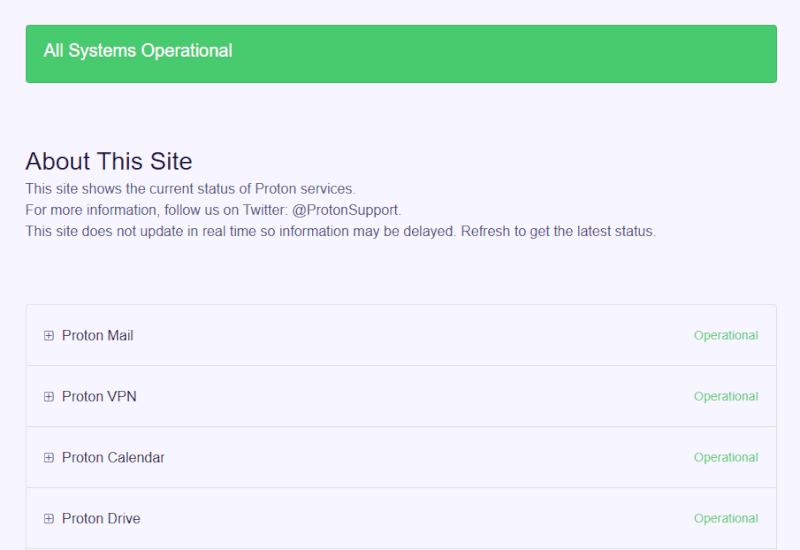Click the @ProtonSupport Twitter handle text
The image size is (800, 550).
tap(346, 210)
